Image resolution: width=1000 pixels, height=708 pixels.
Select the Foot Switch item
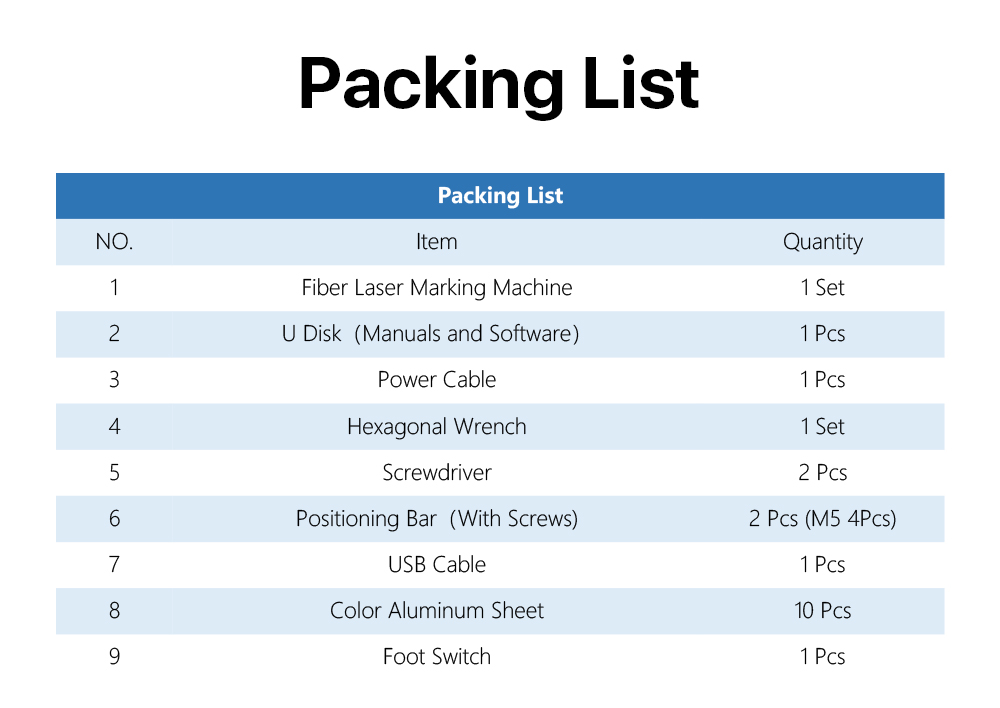[x=437, y=656]
